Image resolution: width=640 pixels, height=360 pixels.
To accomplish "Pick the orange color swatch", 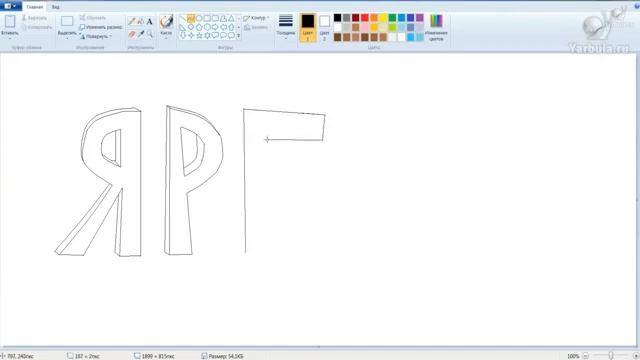I will coord(374,18).
